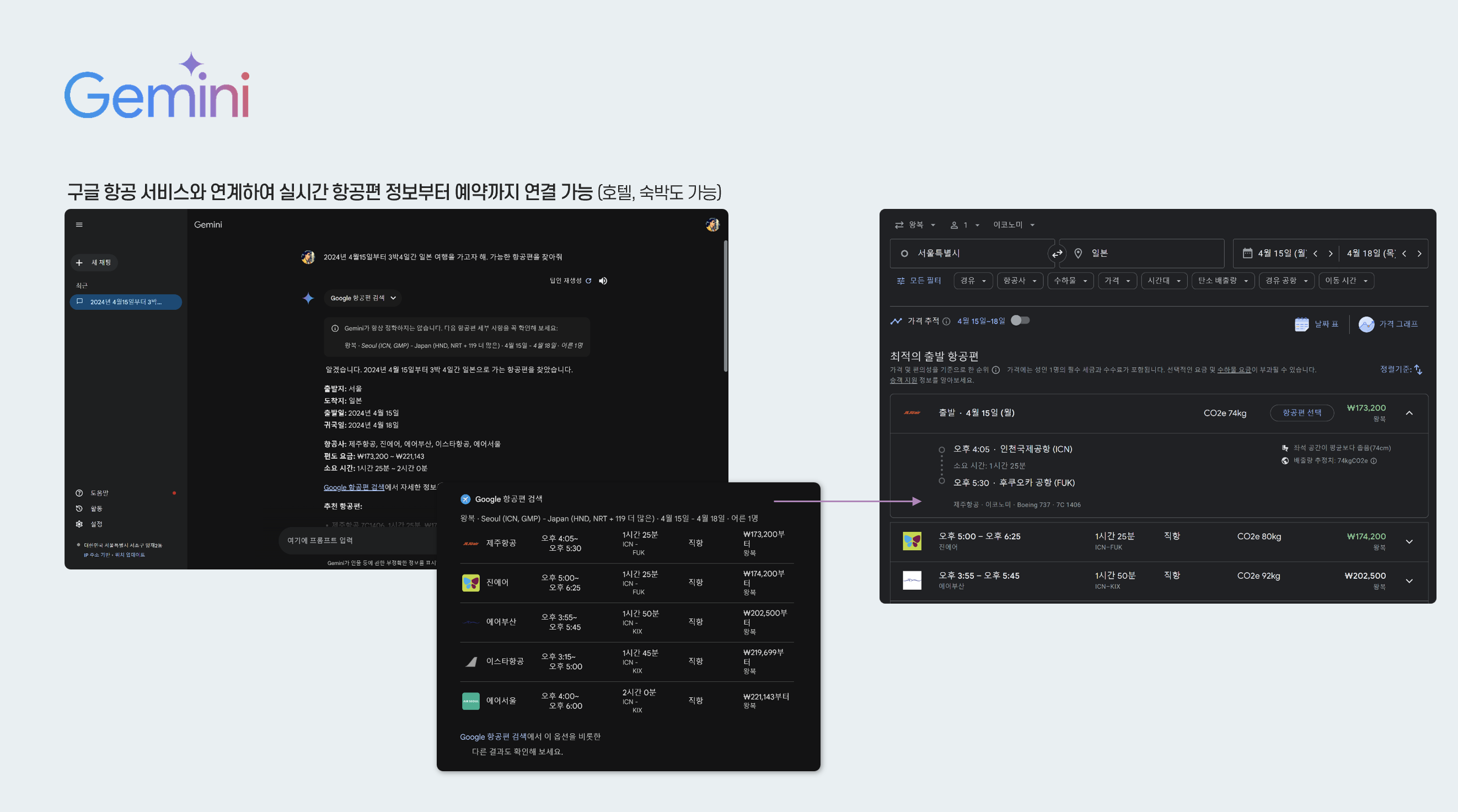Click the 일본 destination field
The height and width of the screenshot is (812, 1458).
click(1141, 254)
